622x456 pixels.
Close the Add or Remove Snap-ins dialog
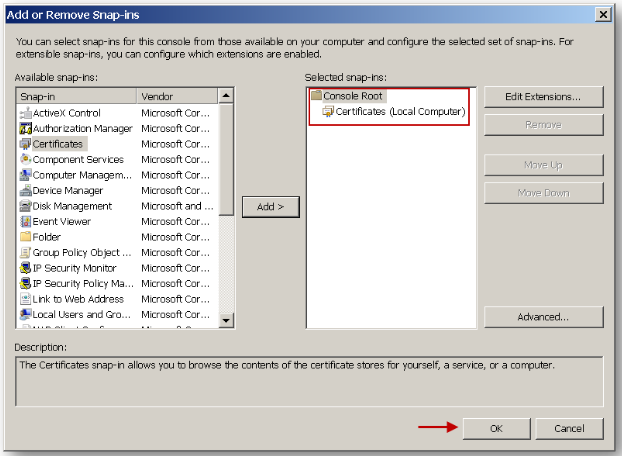(603, 15)
